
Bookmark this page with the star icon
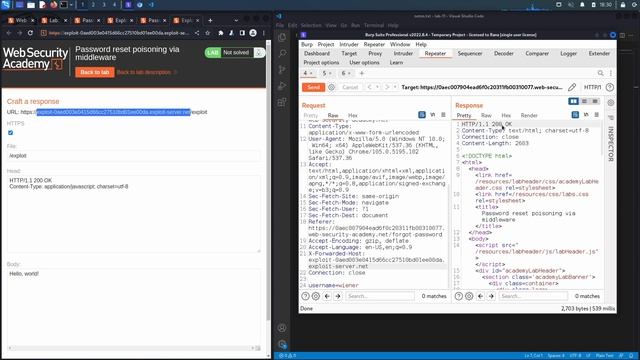coord(207,33)
